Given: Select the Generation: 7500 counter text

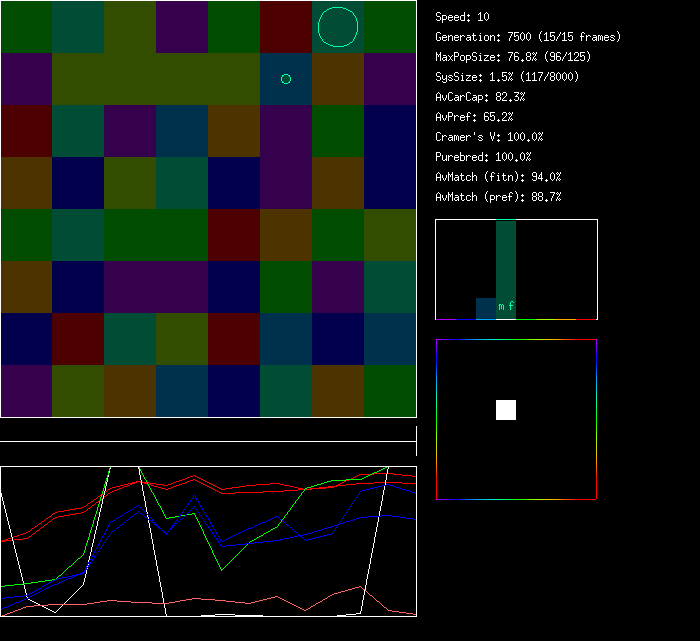Looking at the screenshot, I should coord(528,37).
